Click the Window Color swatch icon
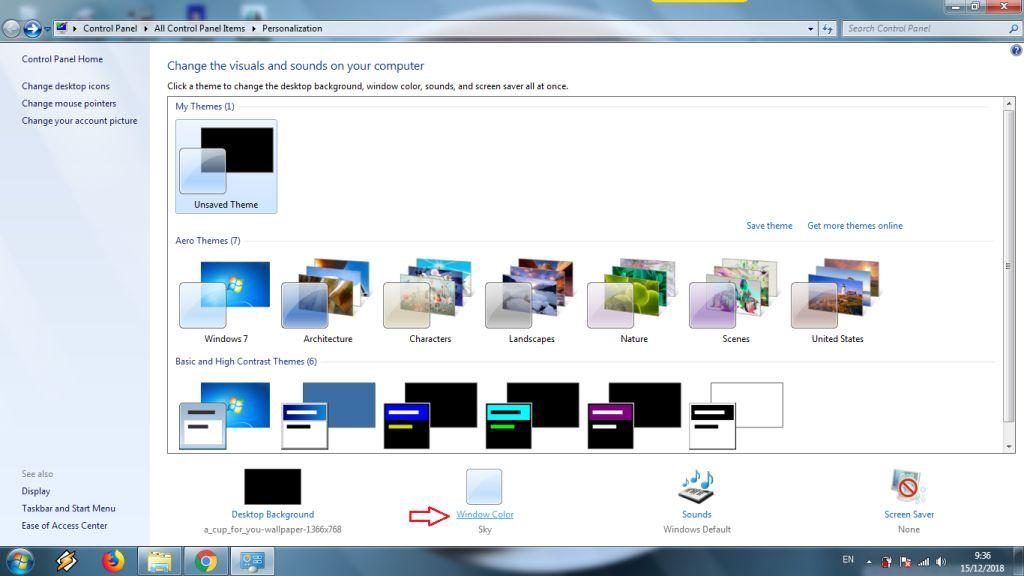The width and height of the screenshot is (1024, 576). tap(484, 487)
